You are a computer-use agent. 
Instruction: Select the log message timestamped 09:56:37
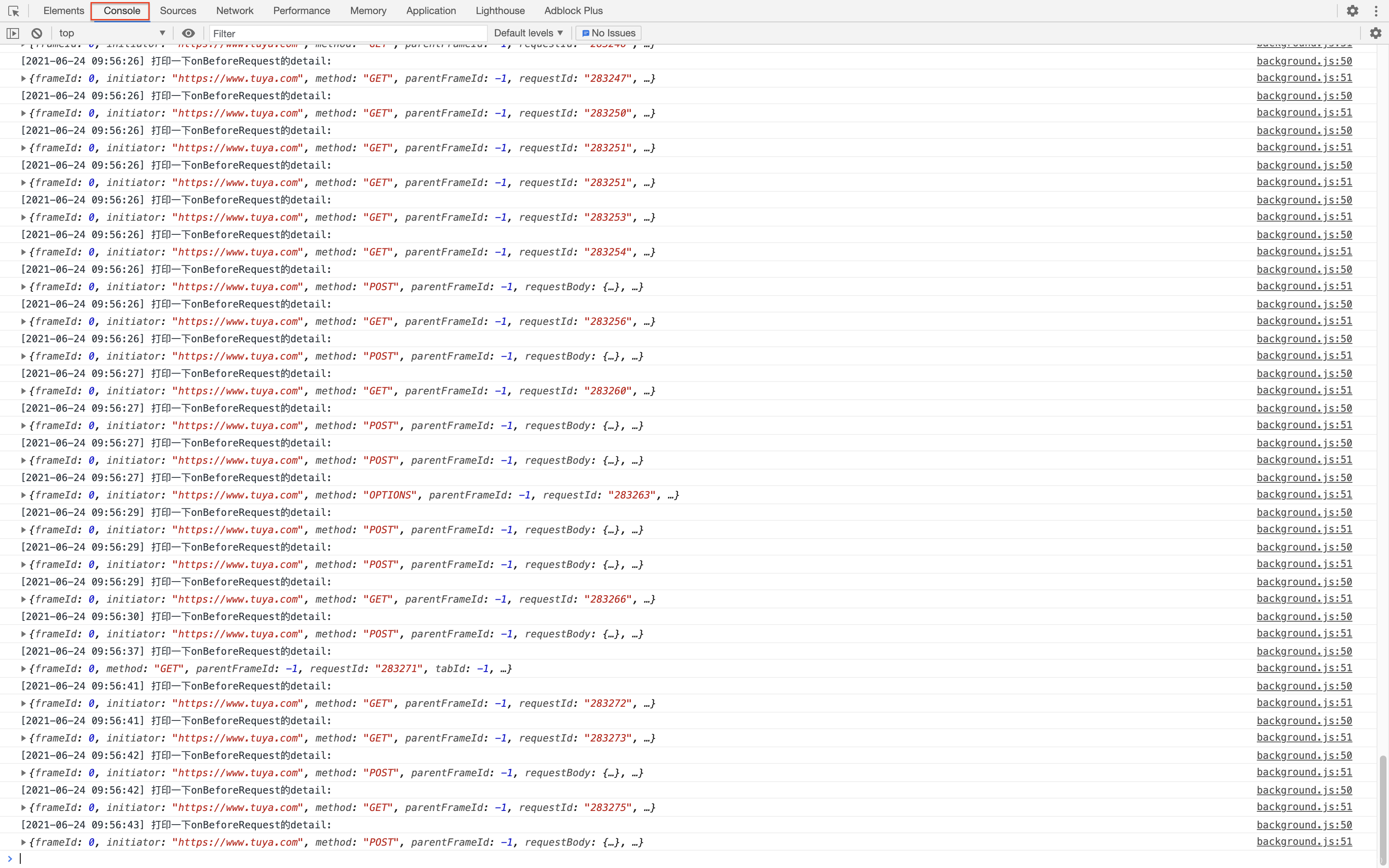coord(176,651)
